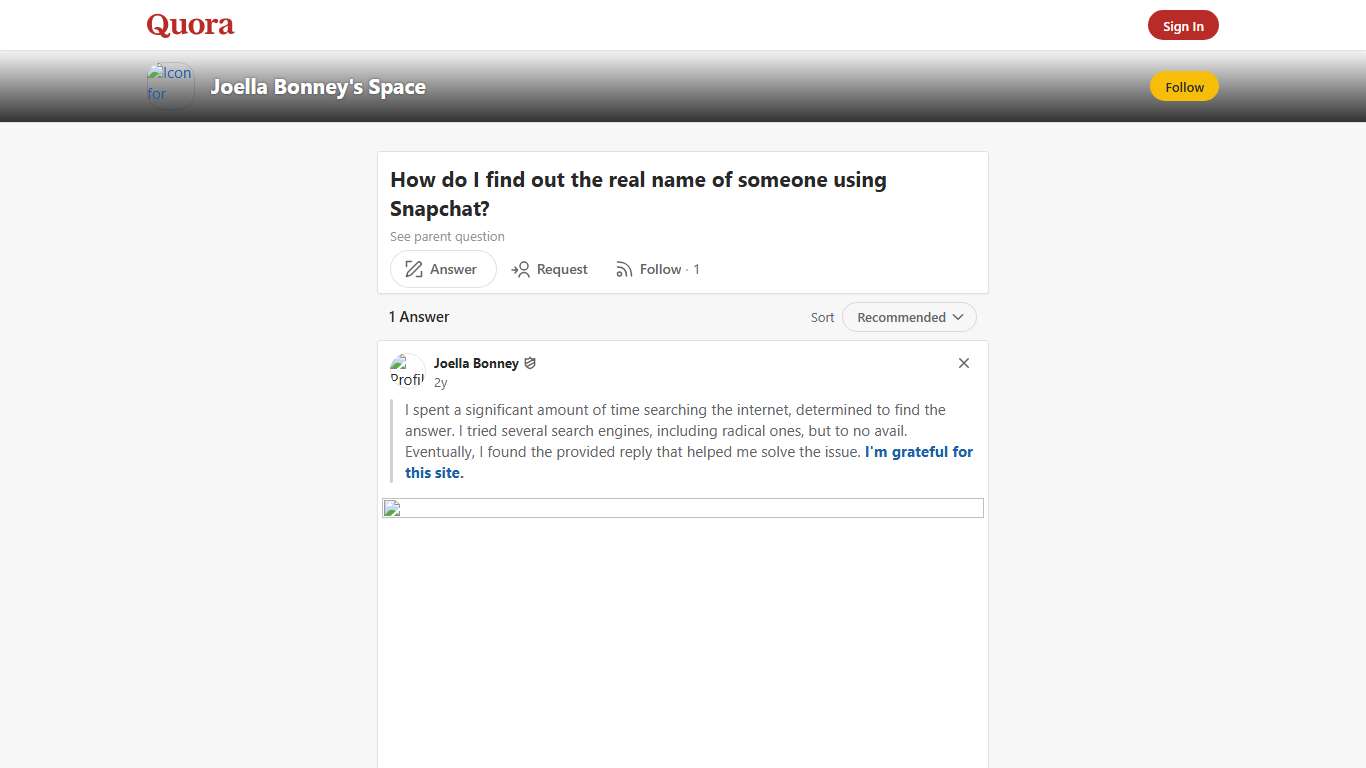Open the Space title Joella Bonney's Space
Viewport: 1366px width, 768px height.
coord(318,87)
